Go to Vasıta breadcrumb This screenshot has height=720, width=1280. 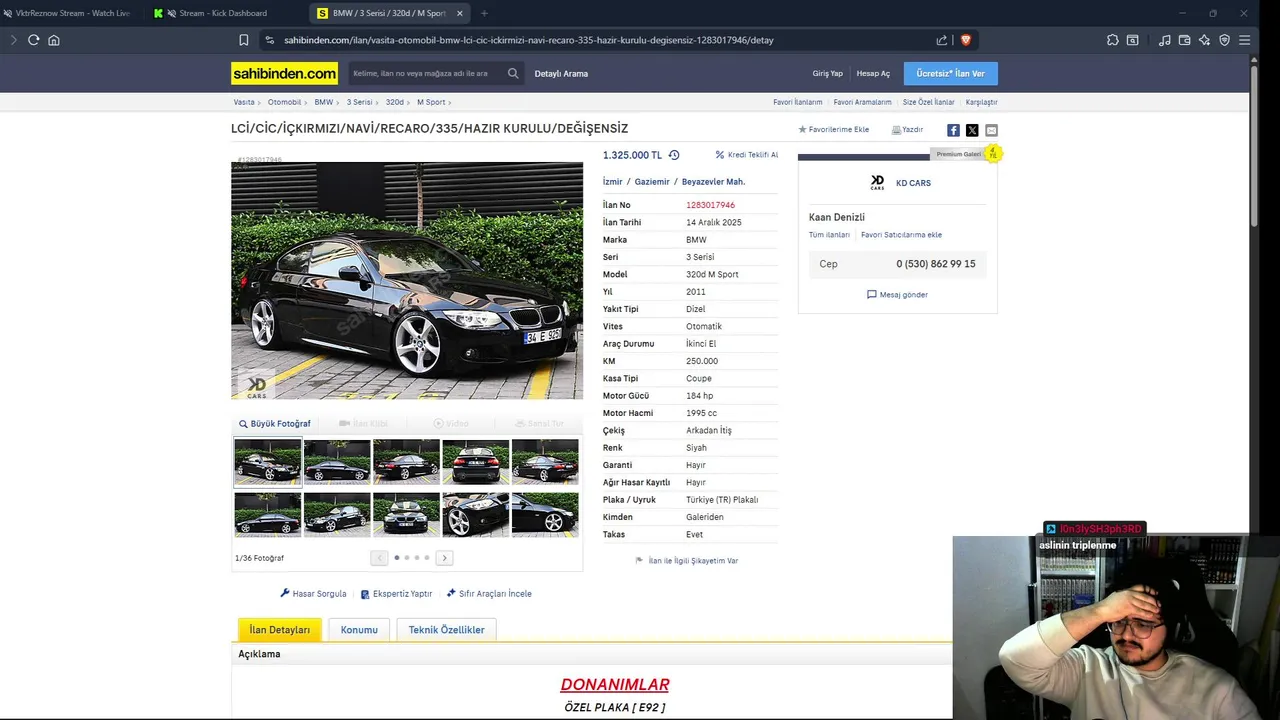tap(244, 102)
